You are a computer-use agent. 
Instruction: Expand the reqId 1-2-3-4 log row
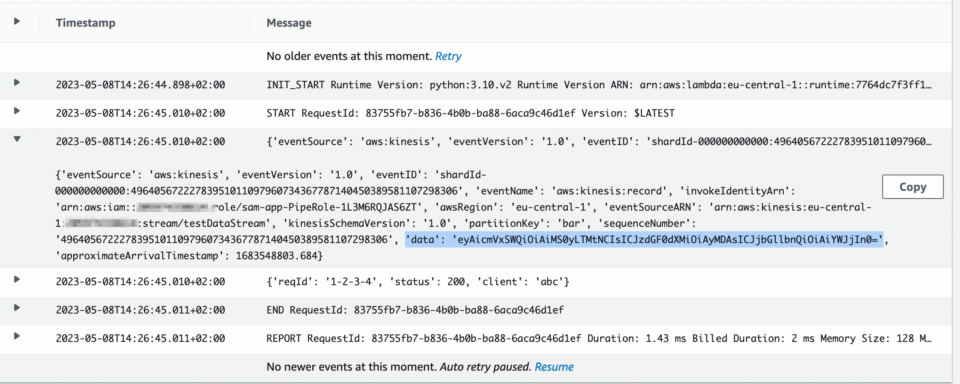point(17,280)
